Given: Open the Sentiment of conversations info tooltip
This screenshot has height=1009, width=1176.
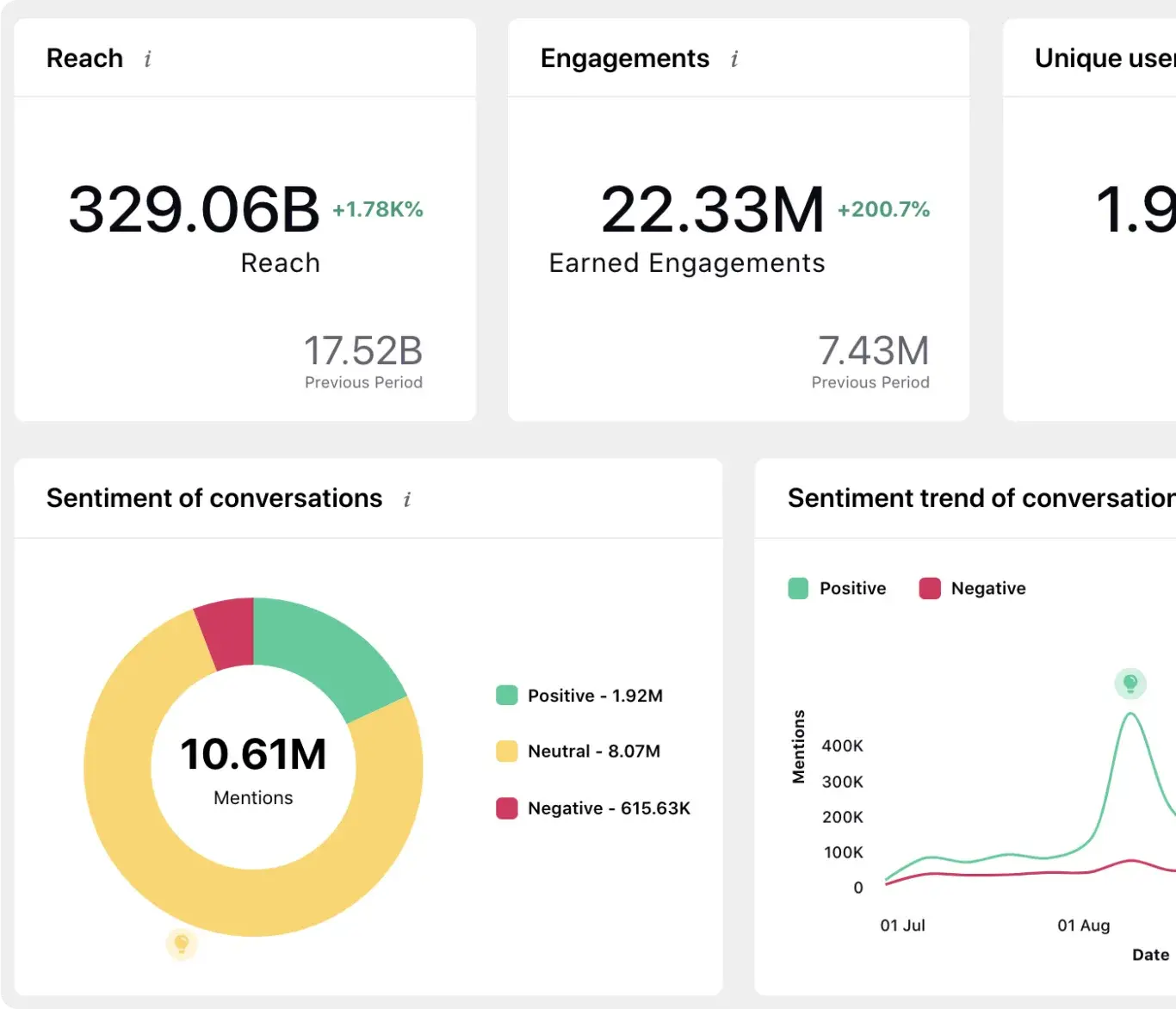Looking at the screenshot, I should pyautogui.click(x=407, y=498).
